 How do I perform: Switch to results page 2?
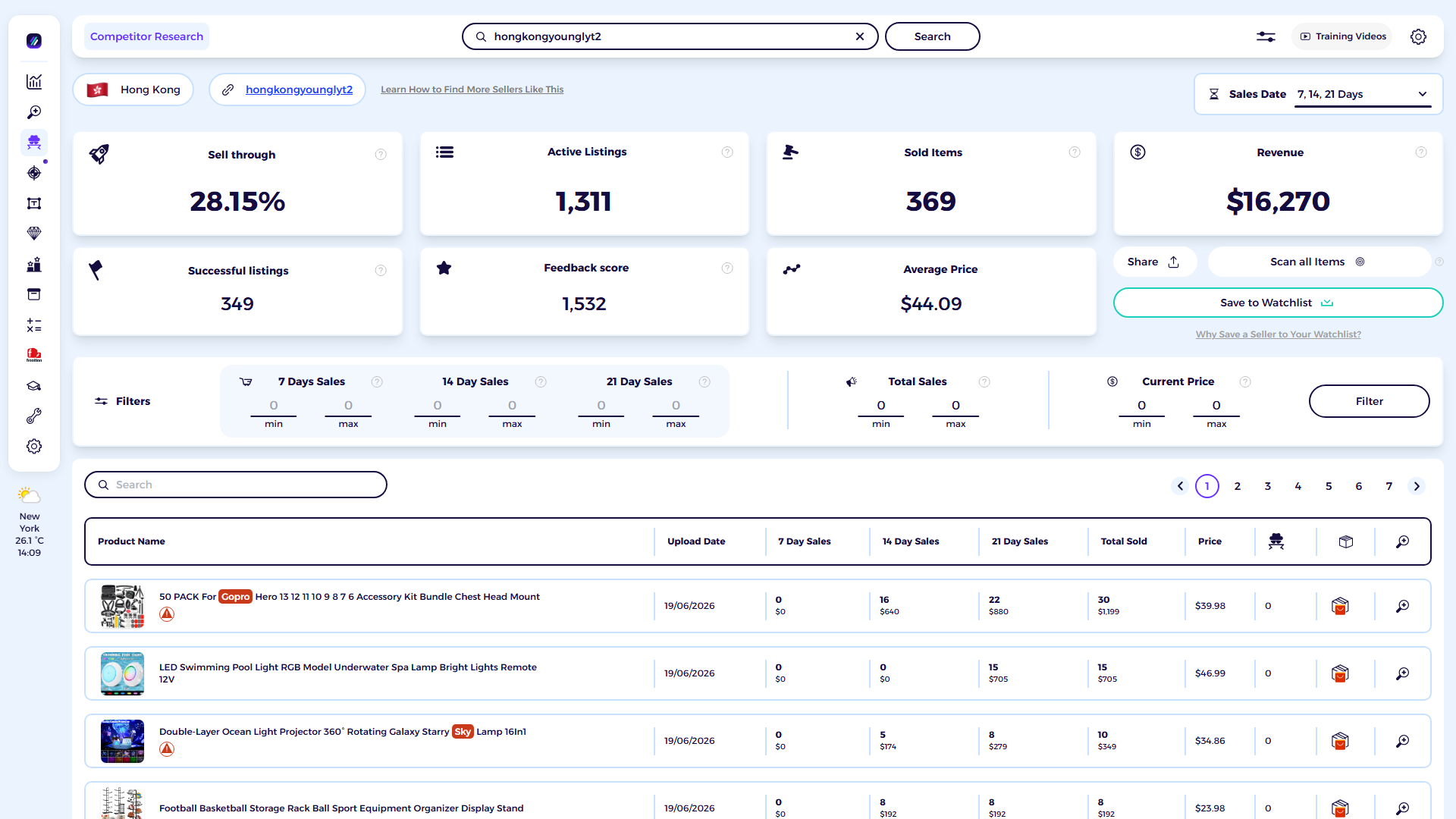point(1238,486)
